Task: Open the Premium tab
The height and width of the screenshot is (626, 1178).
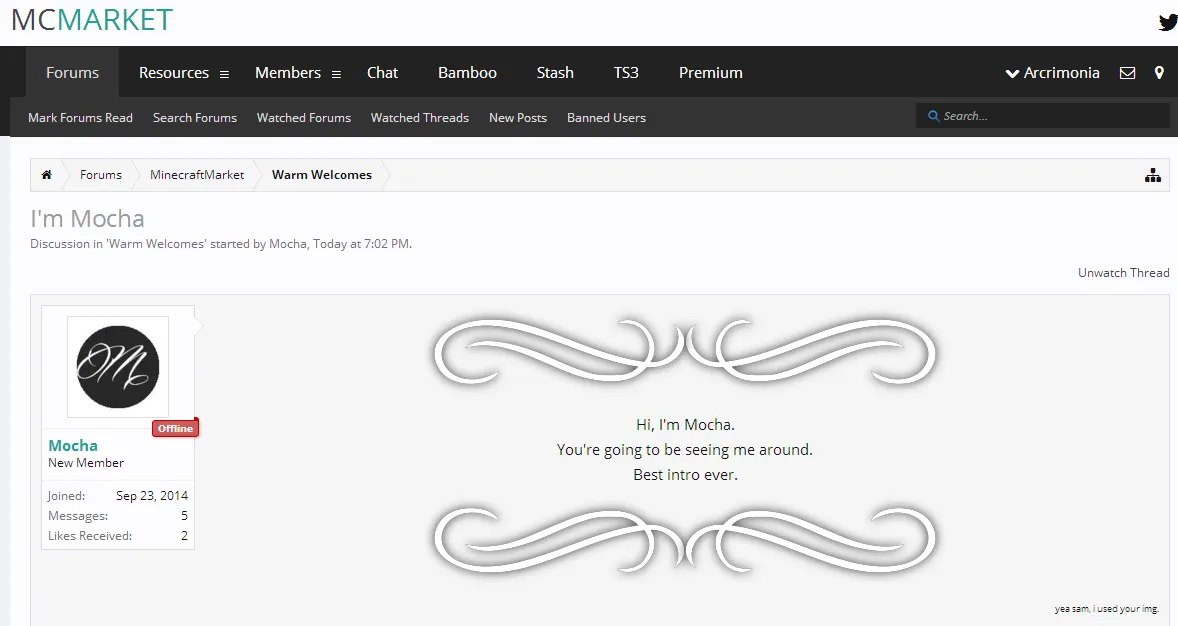Action: tap(711, 73)
